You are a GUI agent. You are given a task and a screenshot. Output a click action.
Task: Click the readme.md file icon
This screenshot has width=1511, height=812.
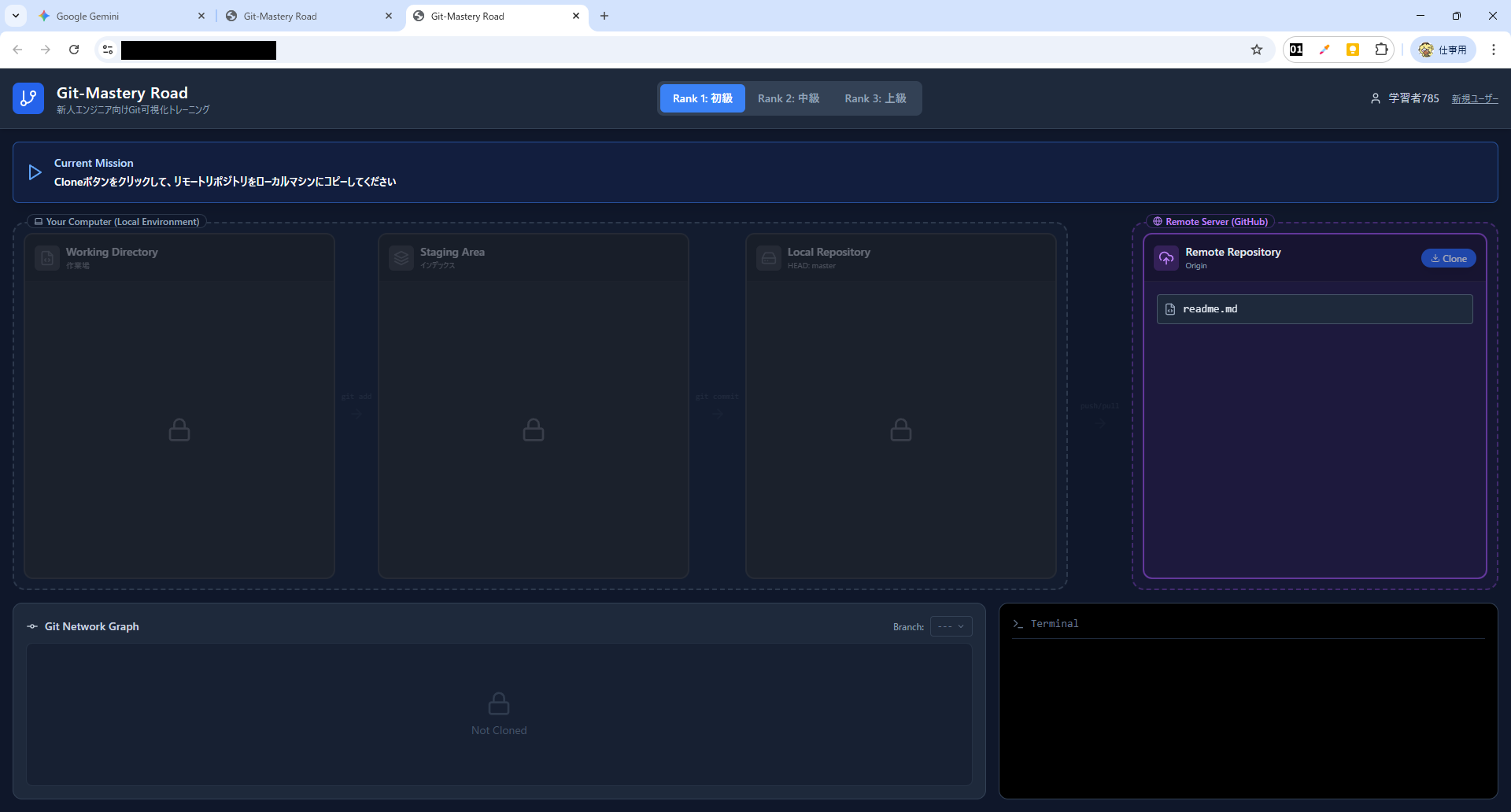1170,309
